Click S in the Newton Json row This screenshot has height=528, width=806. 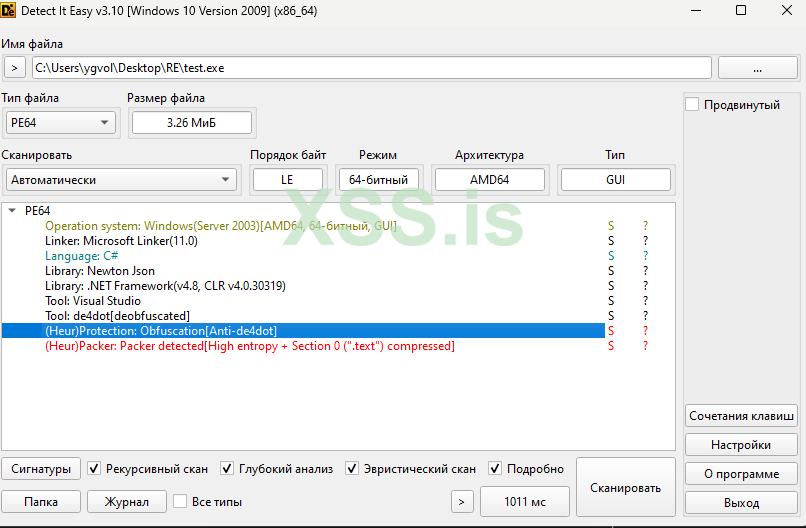(611, 270)
